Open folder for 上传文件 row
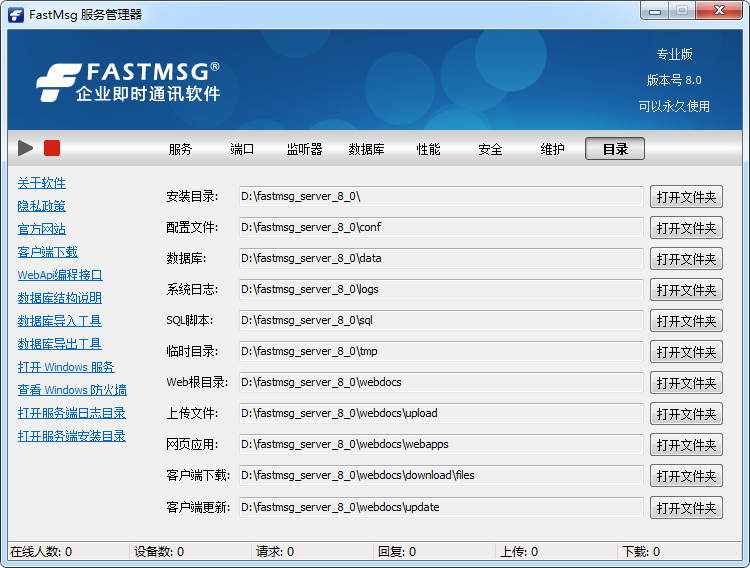750x568 pixels. [x=686, y=414]
